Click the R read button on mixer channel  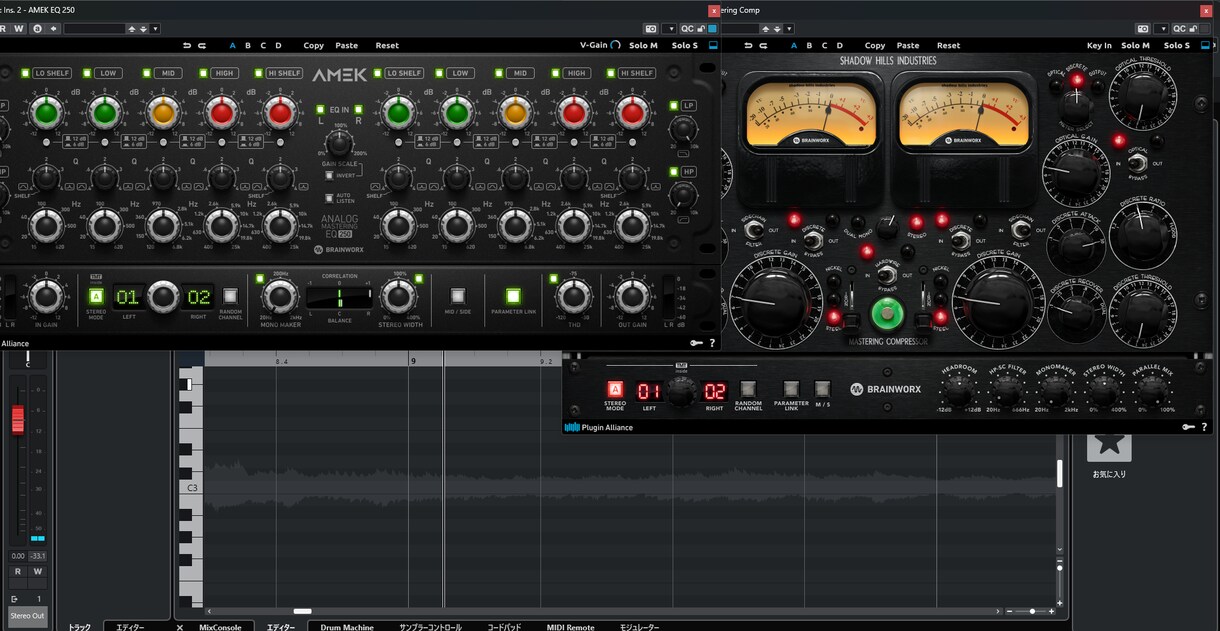point(17,572)
